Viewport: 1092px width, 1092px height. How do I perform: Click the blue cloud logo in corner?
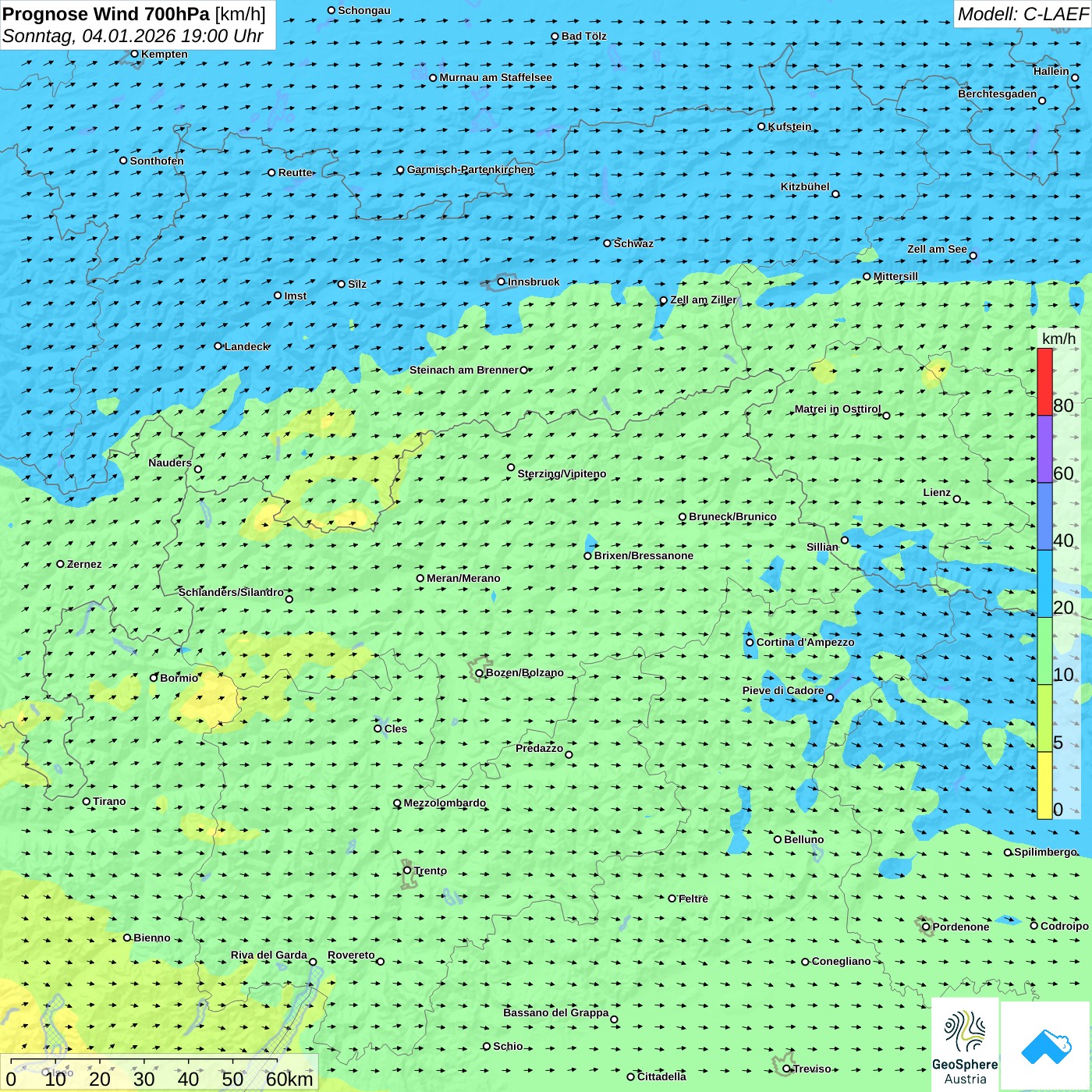[1045, 1046]
